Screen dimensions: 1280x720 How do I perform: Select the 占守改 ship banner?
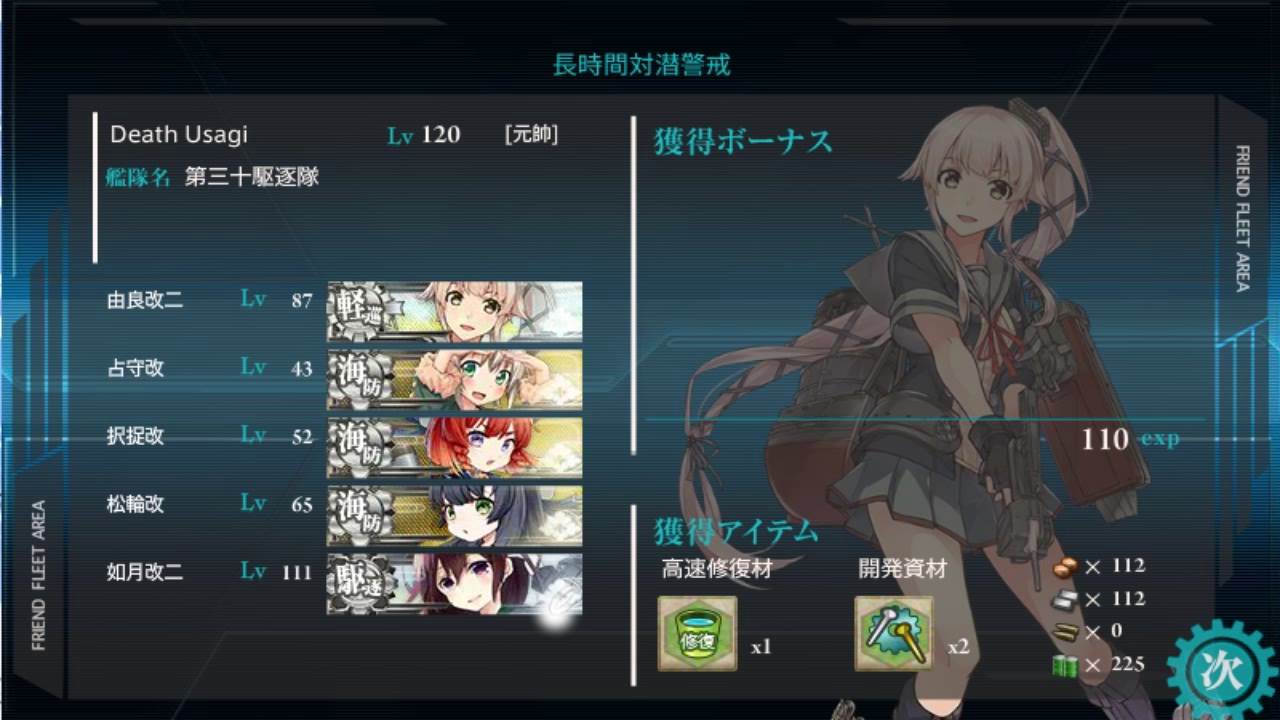(455, 379)
